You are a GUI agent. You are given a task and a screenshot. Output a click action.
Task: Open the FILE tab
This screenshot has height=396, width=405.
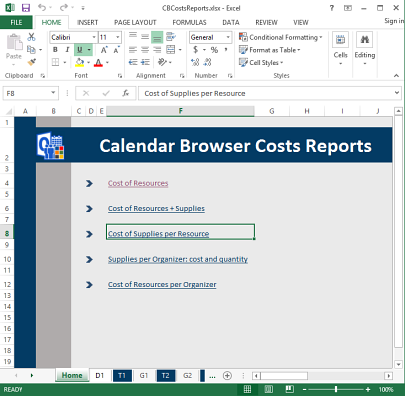[x=16, y=22]
